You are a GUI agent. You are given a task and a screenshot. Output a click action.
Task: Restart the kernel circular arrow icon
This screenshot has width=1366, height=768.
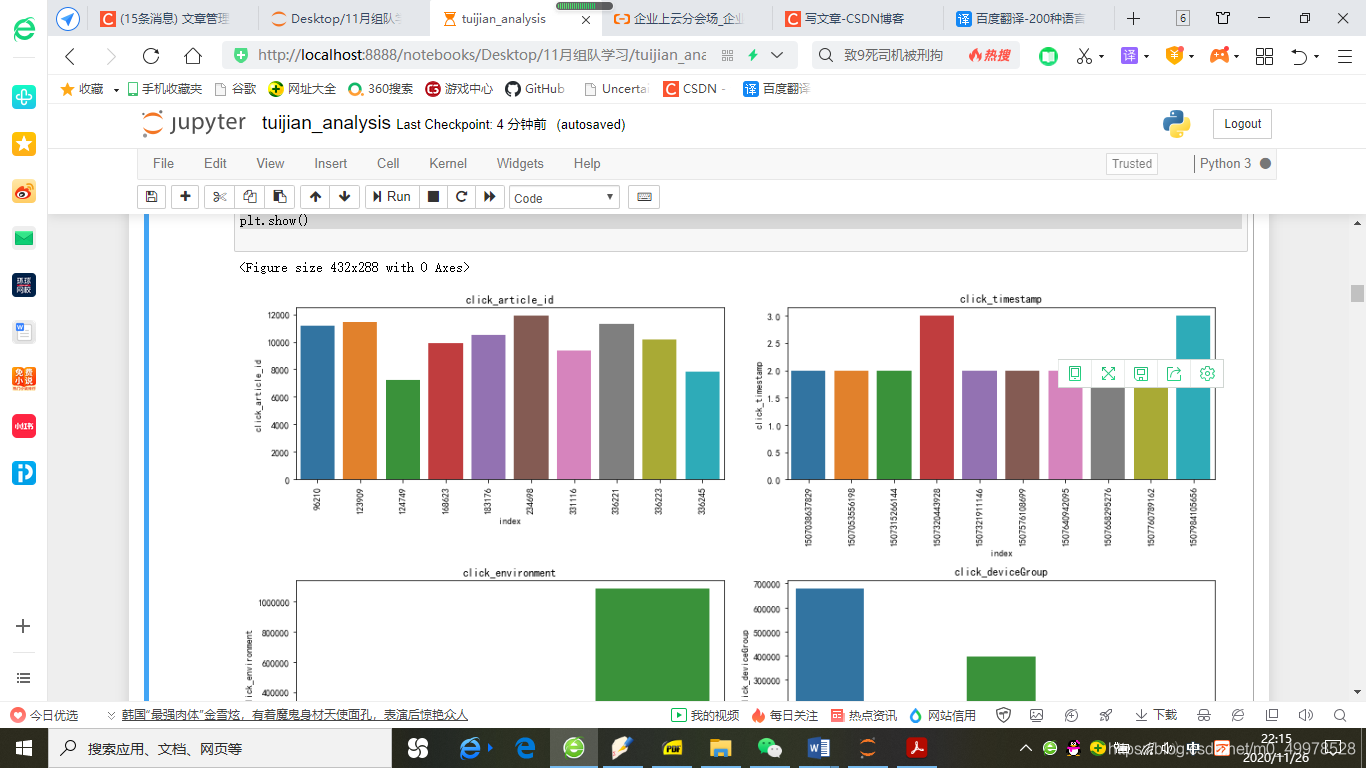(461, 197)
